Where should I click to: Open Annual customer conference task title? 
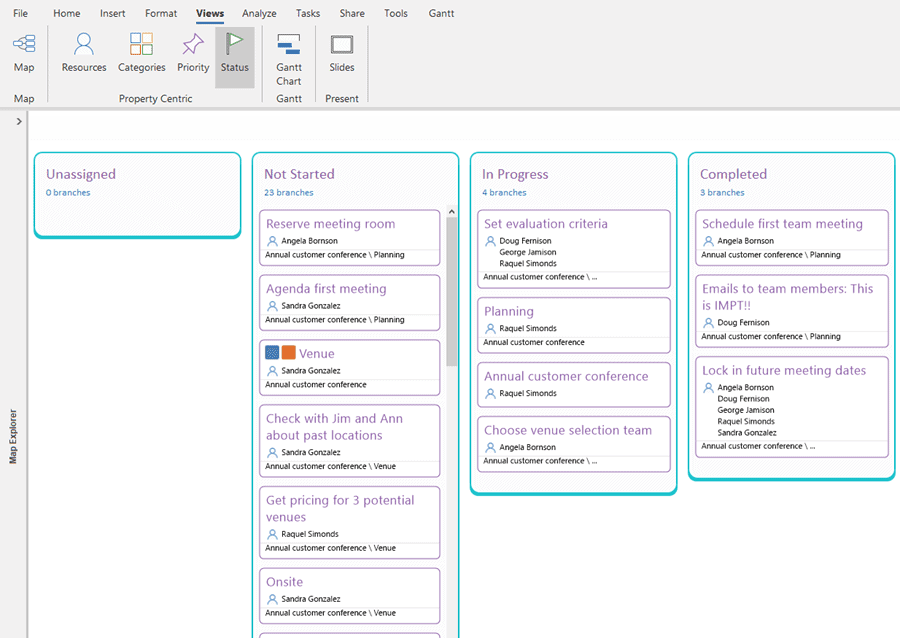coord(566,376)
